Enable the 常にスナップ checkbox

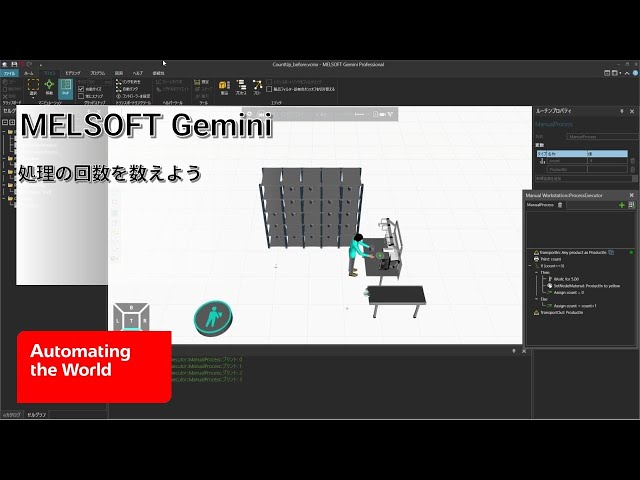[x=81, y=96]
